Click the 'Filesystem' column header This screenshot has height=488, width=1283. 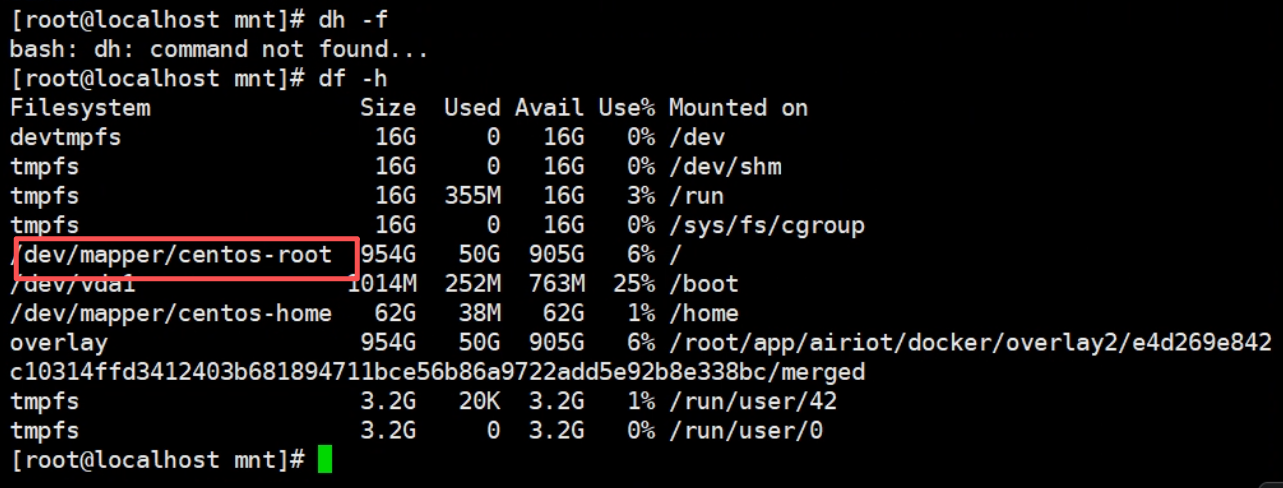[x=80, y=107]
